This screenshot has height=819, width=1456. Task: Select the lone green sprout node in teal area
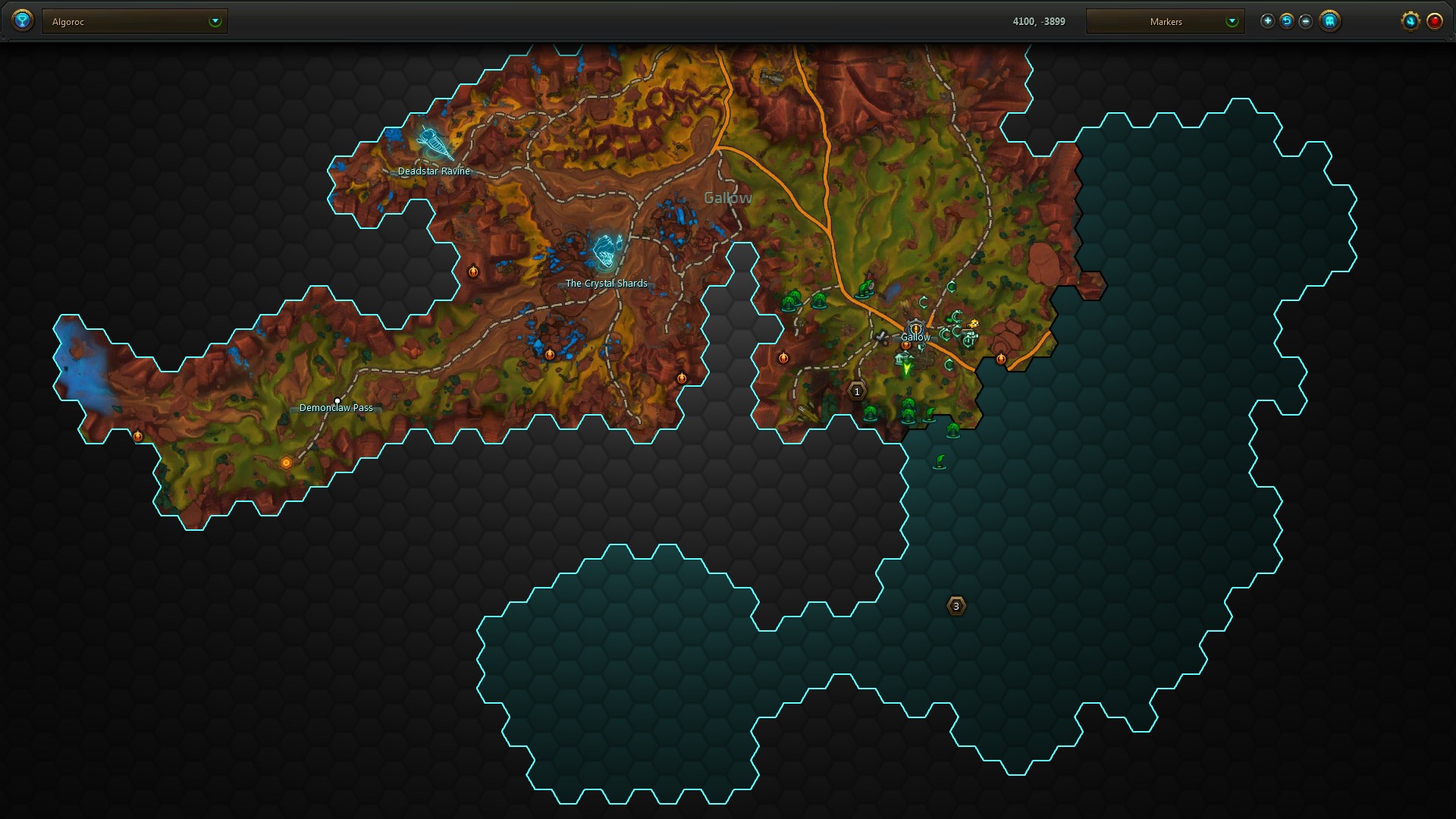[940, 461]
